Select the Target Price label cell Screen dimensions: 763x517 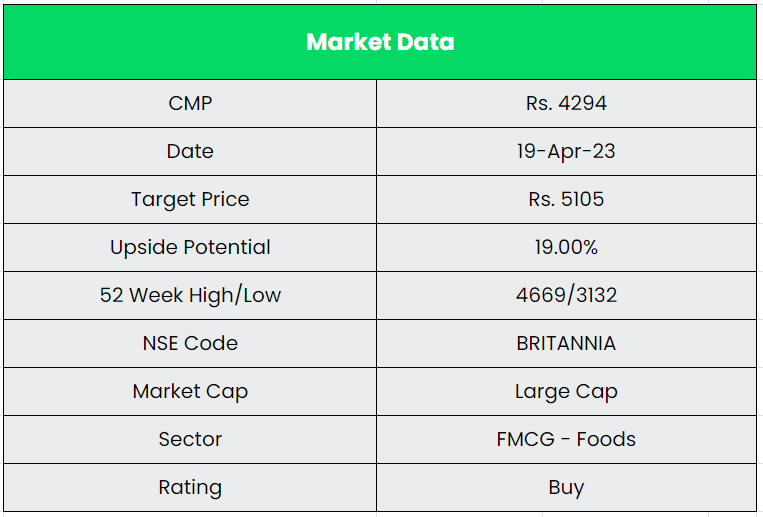click(190, 199)
